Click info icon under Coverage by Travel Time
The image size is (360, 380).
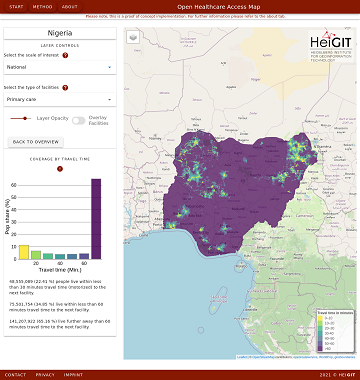60,169
